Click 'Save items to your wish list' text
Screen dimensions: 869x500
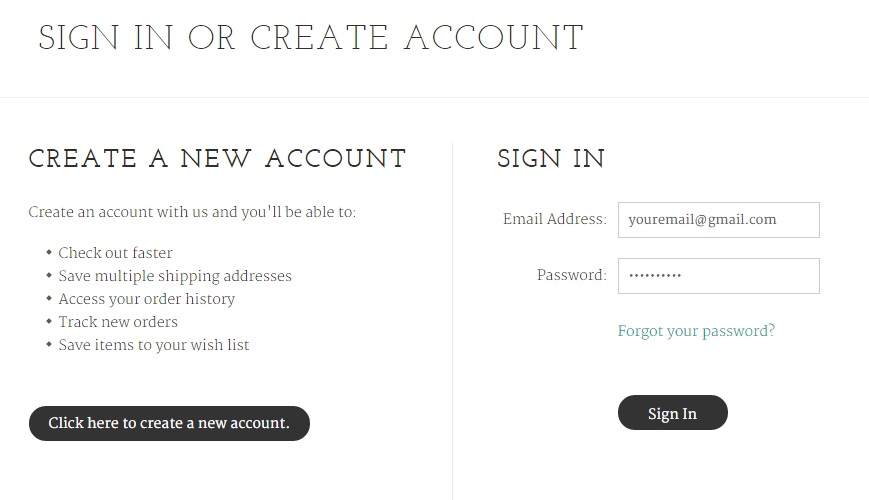point(154,345)
